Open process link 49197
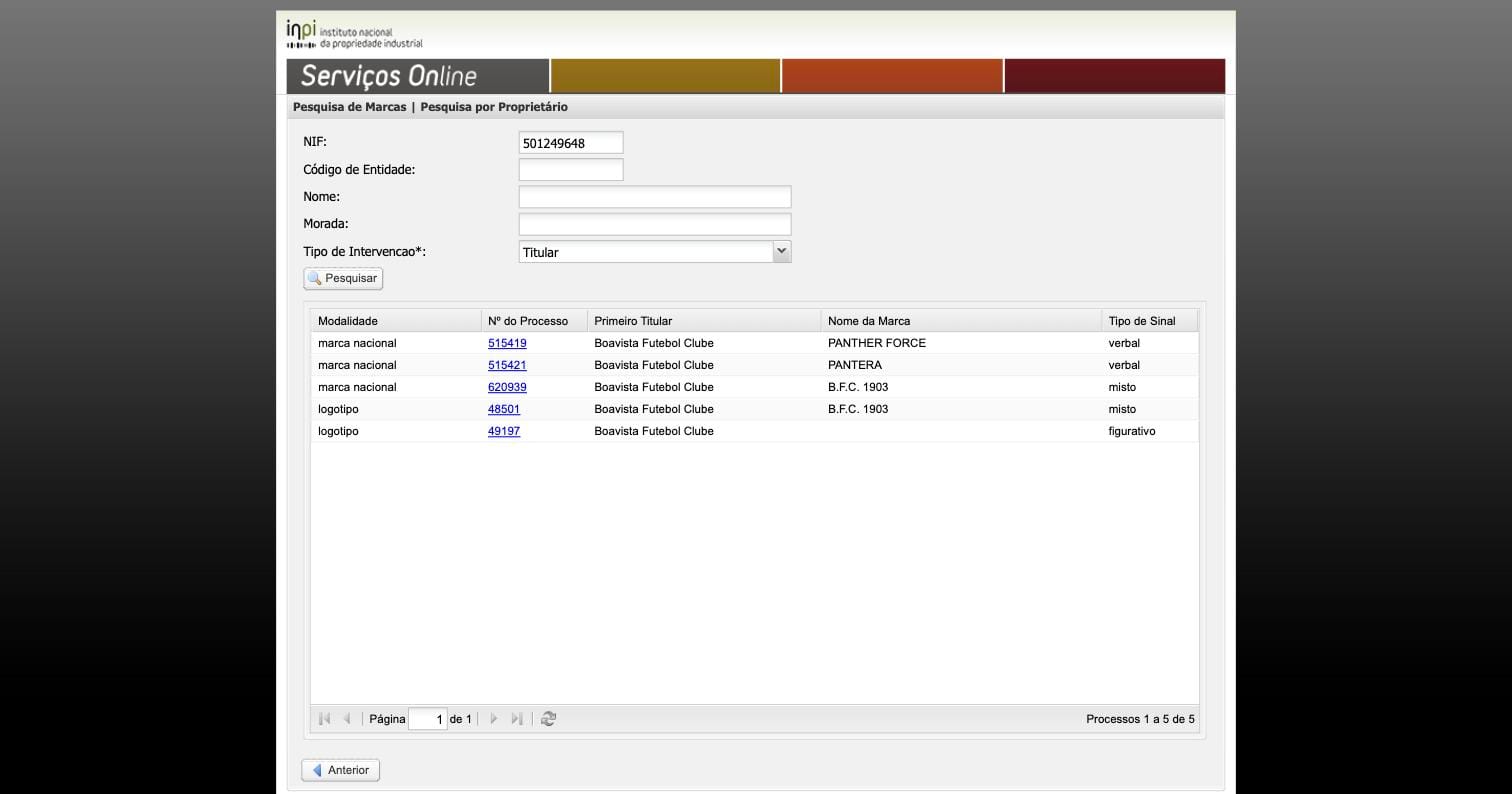Screen dimensions: 1512x794 (504, 431)
